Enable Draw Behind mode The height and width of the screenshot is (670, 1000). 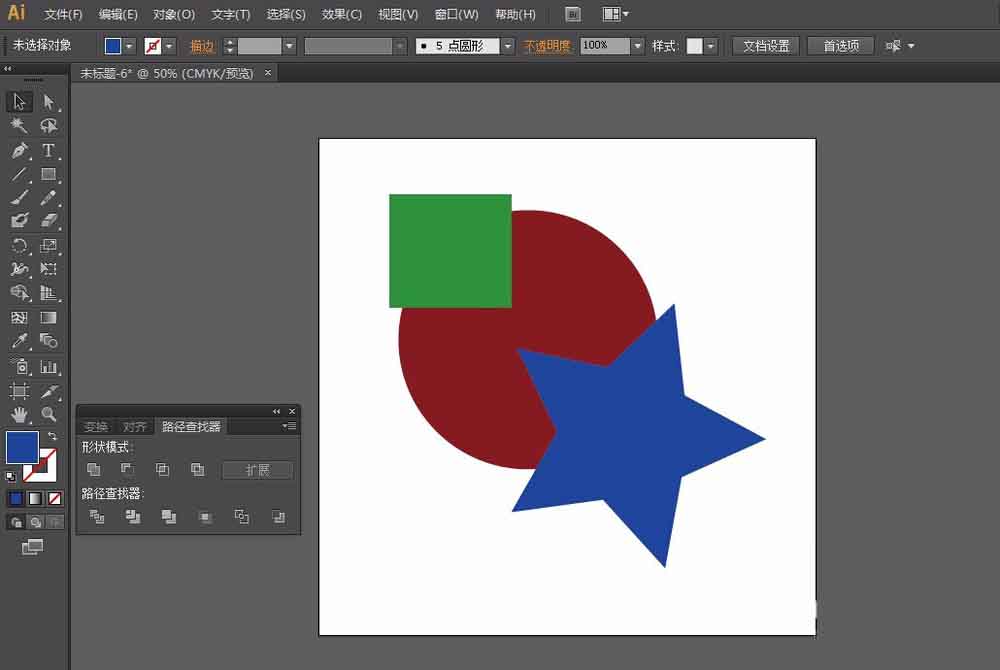point(36,523)
